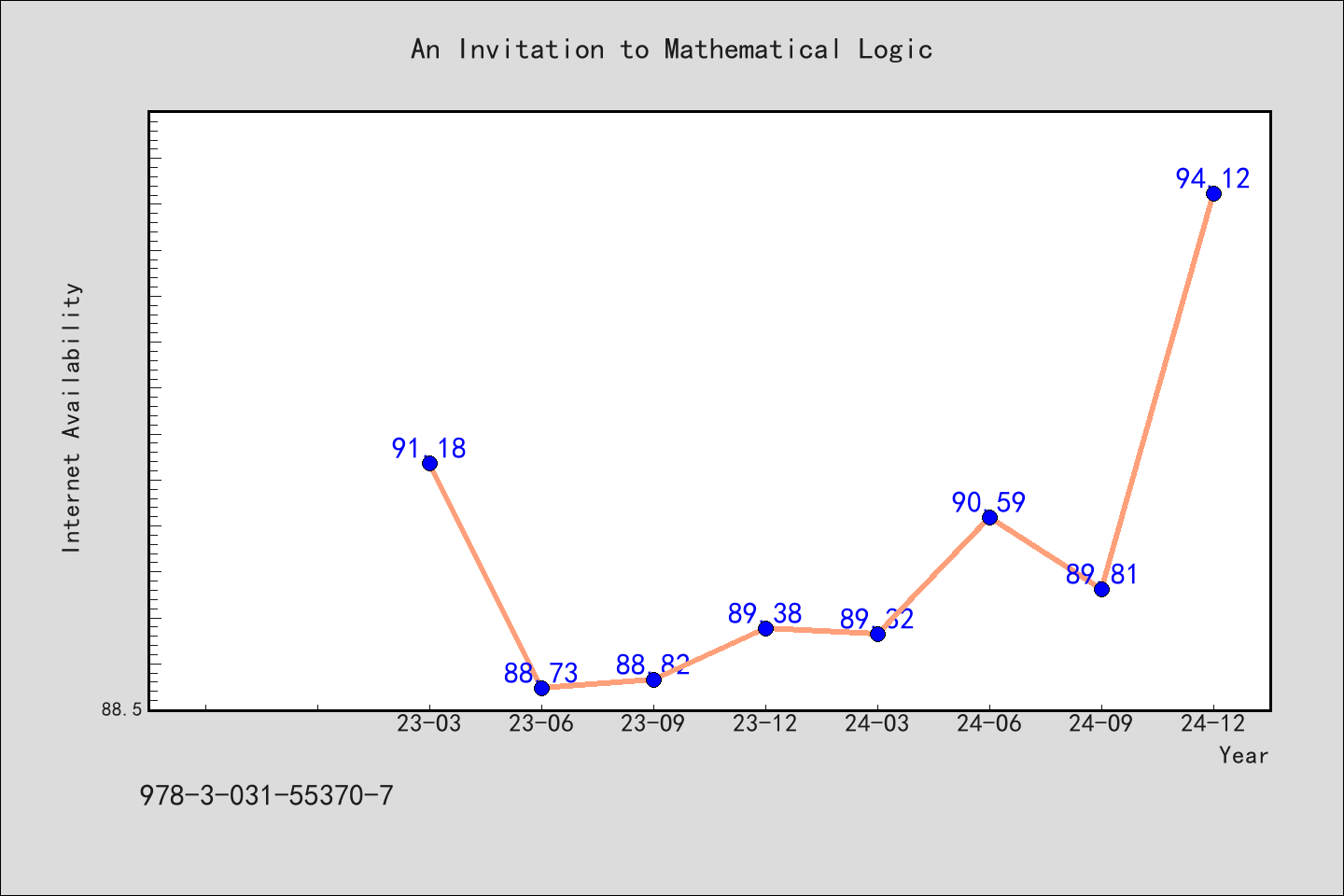Click the value label 90.59
The height and width of the screenshot is (896, 1344).
988,503
